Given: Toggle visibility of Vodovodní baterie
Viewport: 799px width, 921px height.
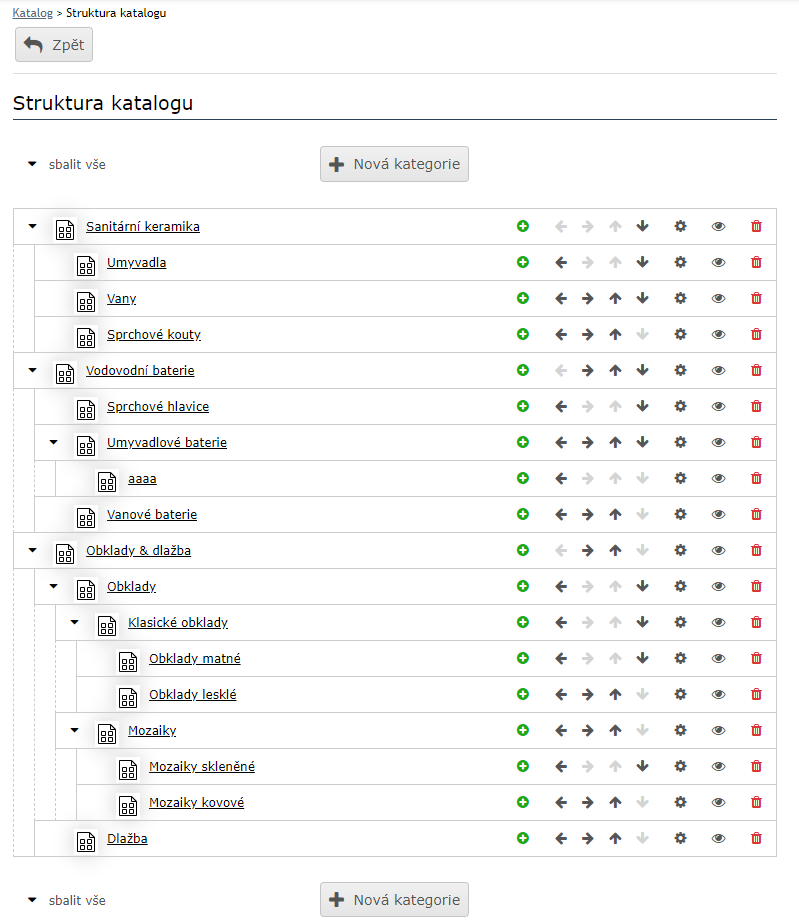Looking at the screenshot, I should [x=718, y=370].
